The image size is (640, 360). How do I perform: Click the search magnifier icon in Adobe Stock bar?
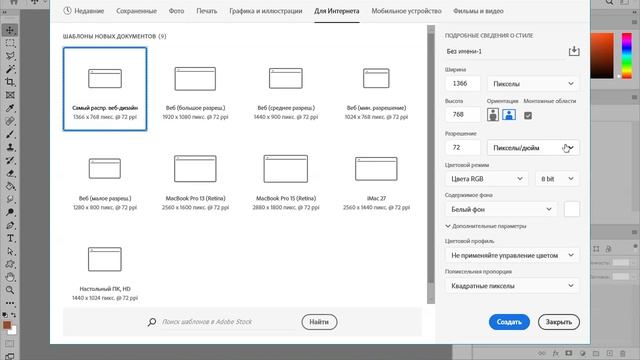click(152, 322)
